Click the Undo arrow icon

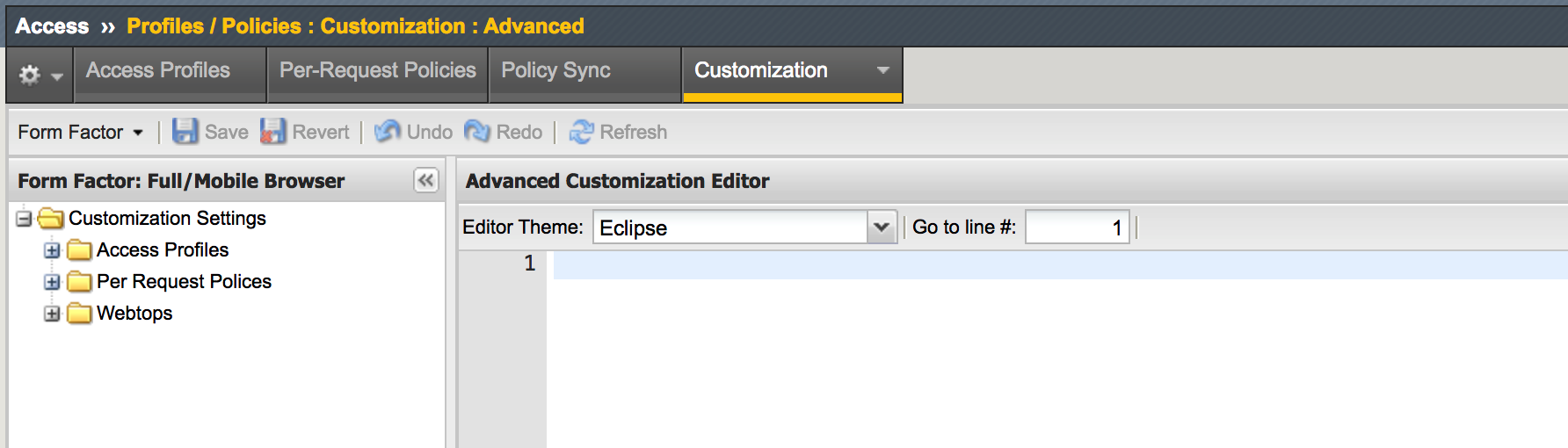pyautogui.click(x=387, y=132)
